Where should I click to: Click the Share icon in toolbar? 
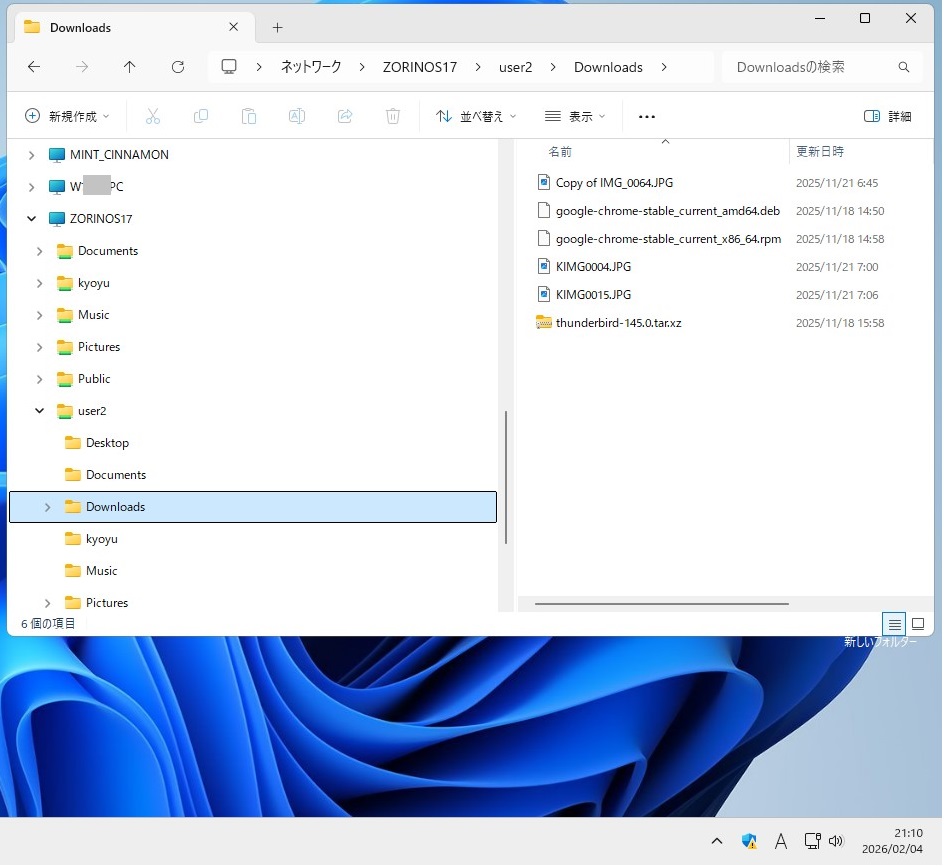click(345, 116)
